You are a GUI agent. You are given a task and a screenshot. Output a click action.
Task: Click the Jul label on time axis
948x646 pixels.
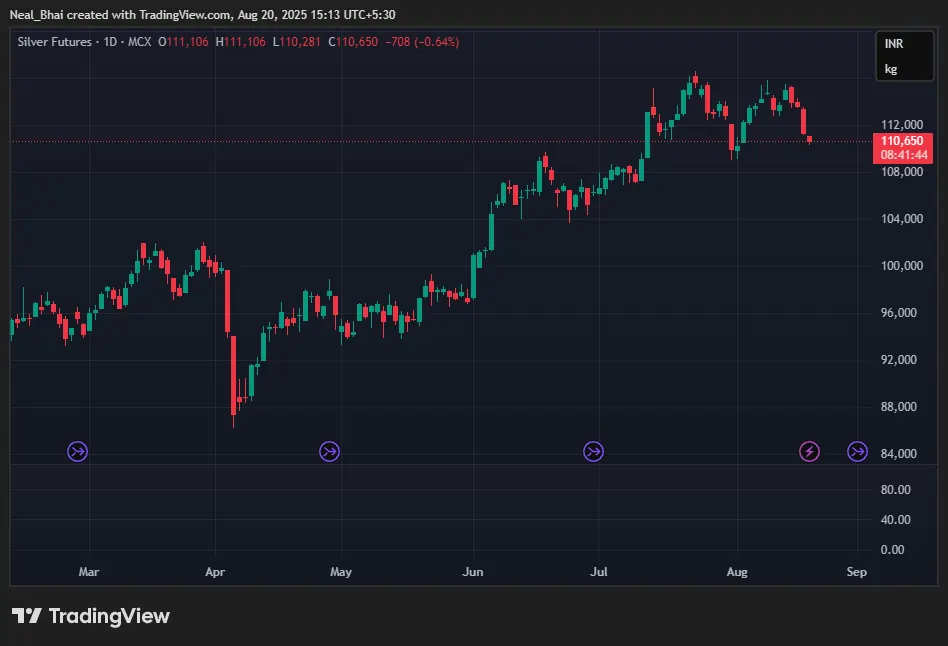[599, 572]
